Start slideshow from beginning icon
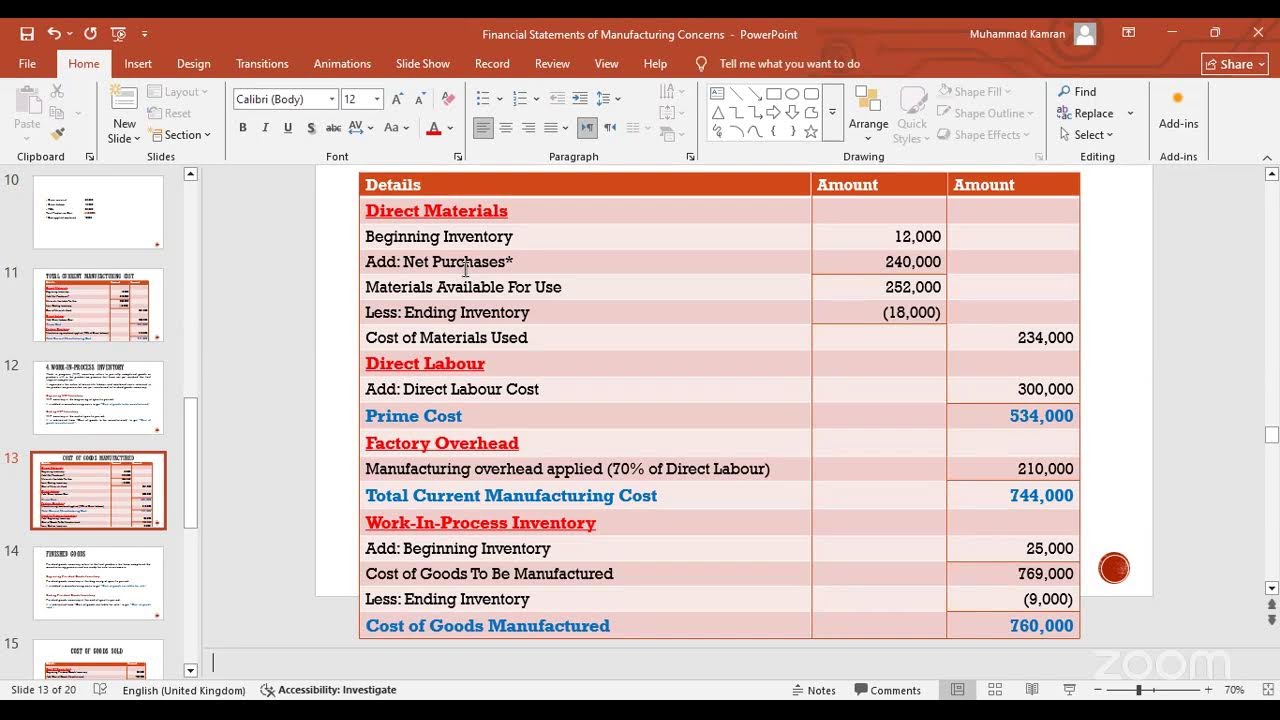This screenshot has height=720, width=1280. coord(118,34)
